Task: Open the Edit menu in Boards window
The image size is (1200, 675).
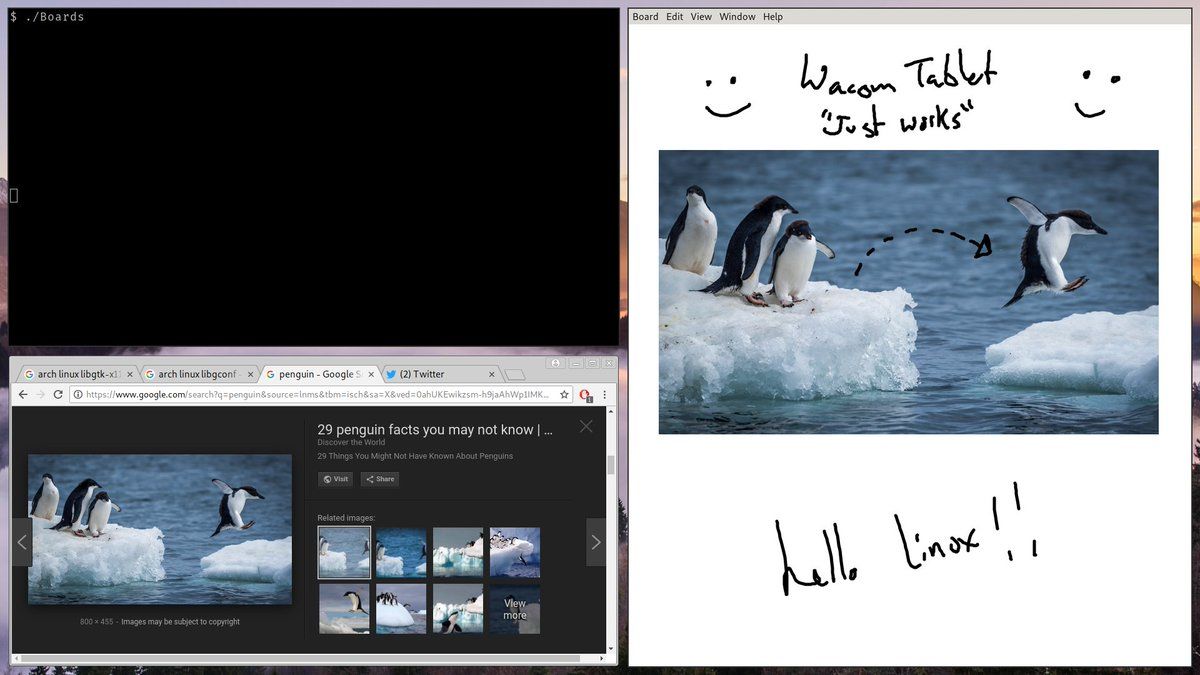Action: click(x=675, y=17)
